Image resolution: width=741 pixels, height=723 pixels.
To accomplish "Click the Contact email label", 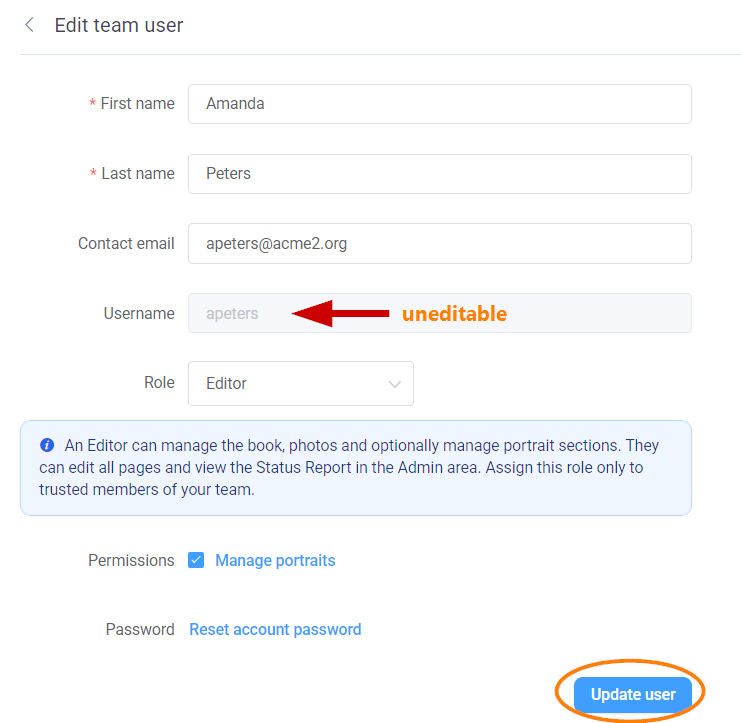I will (x=126, y=244).
